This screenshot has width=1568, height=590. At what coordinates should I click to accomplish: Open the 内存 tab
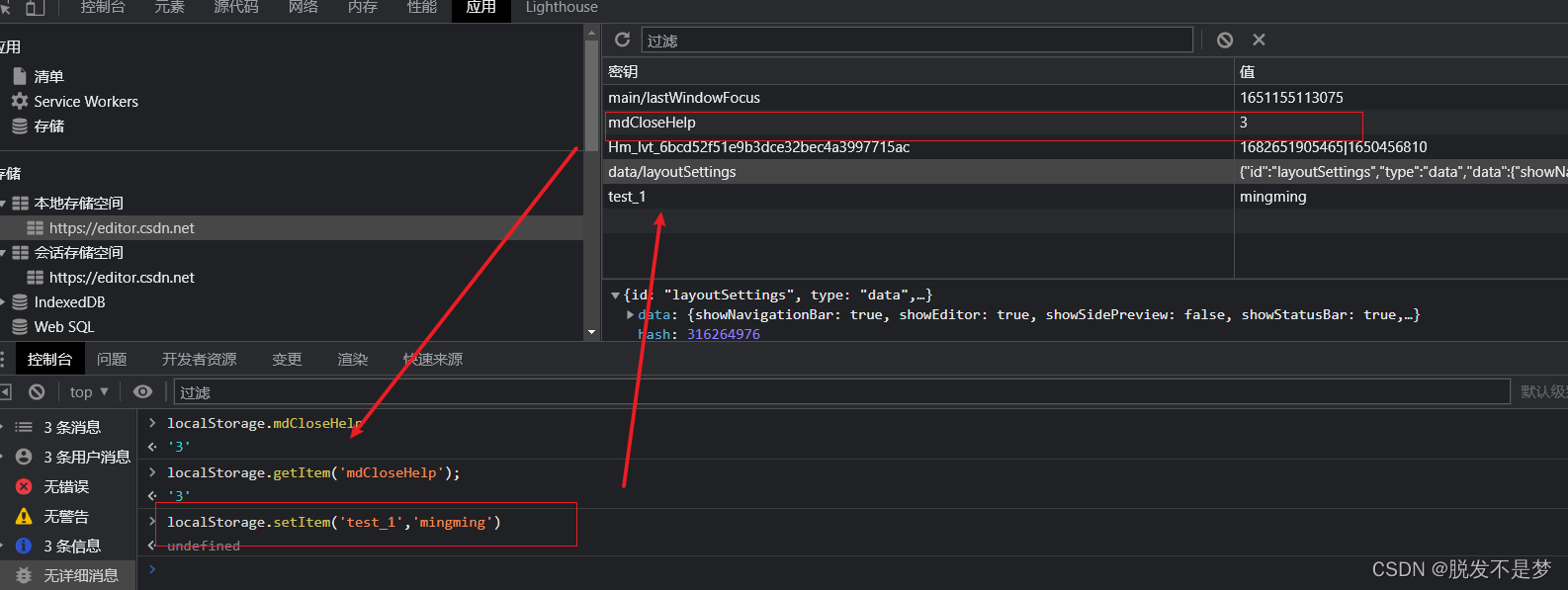363,8
